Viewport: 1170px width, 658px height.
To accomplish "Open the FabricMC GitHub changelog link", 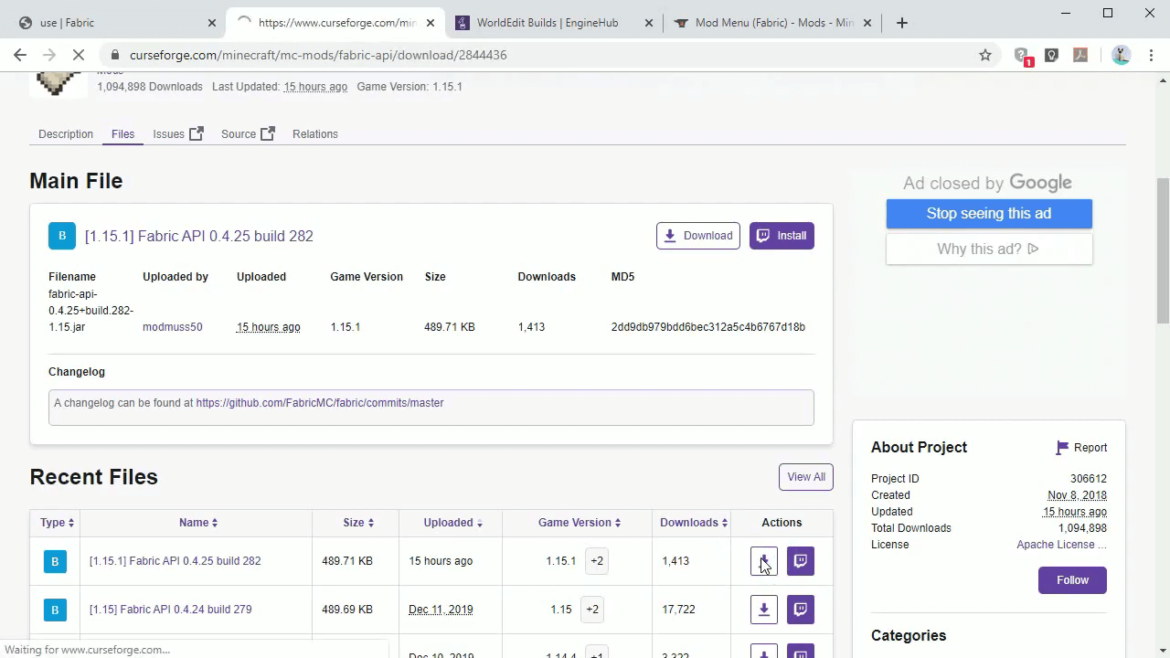I will pyautogui.click(x=319, y=403).
